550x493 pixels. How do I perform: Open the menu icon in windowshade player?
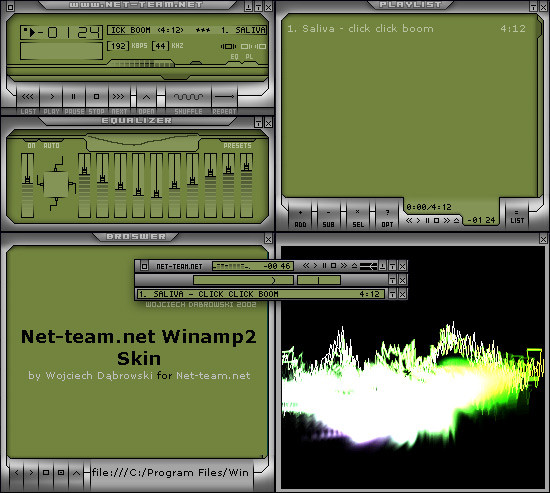pyautogui.click(x=145, y=266)
